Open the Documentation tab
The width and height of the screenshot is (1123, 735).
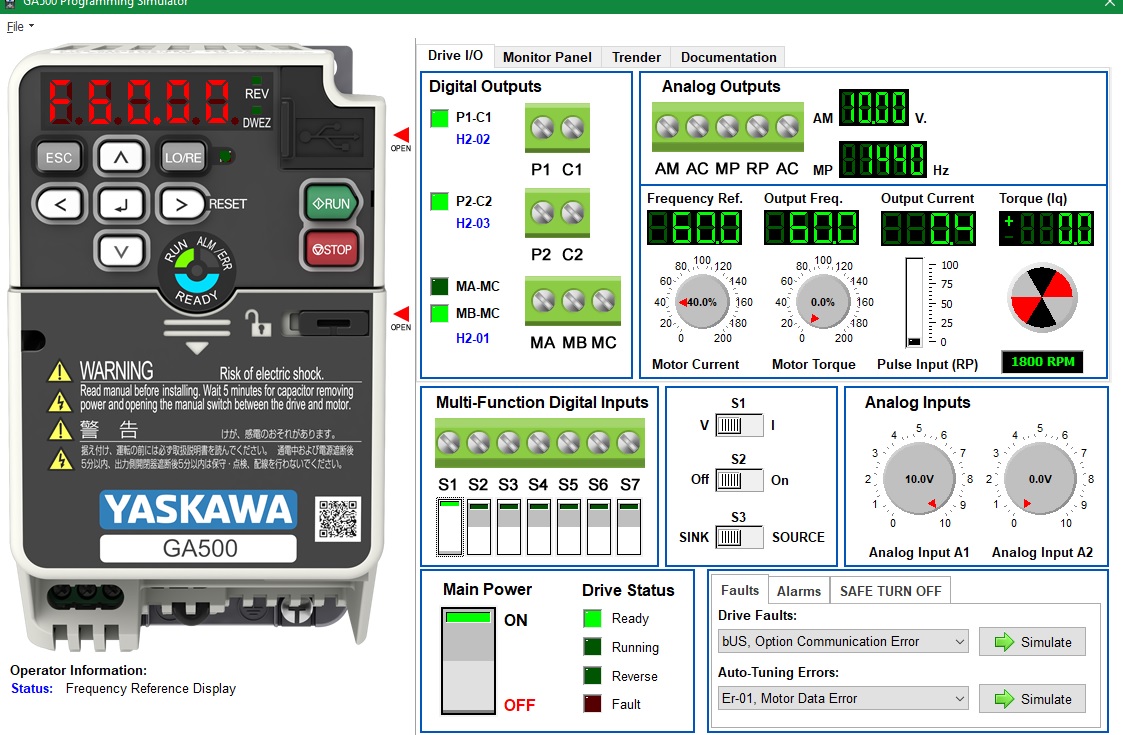coord(728,57)
